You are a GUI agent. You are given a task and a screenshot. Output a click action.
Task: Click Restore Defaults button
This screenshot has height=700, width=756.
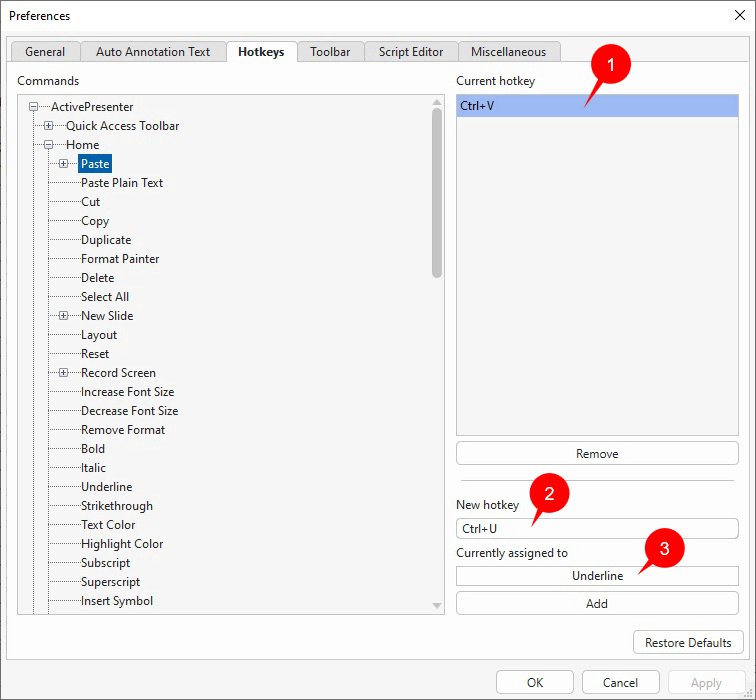[688, 643]
